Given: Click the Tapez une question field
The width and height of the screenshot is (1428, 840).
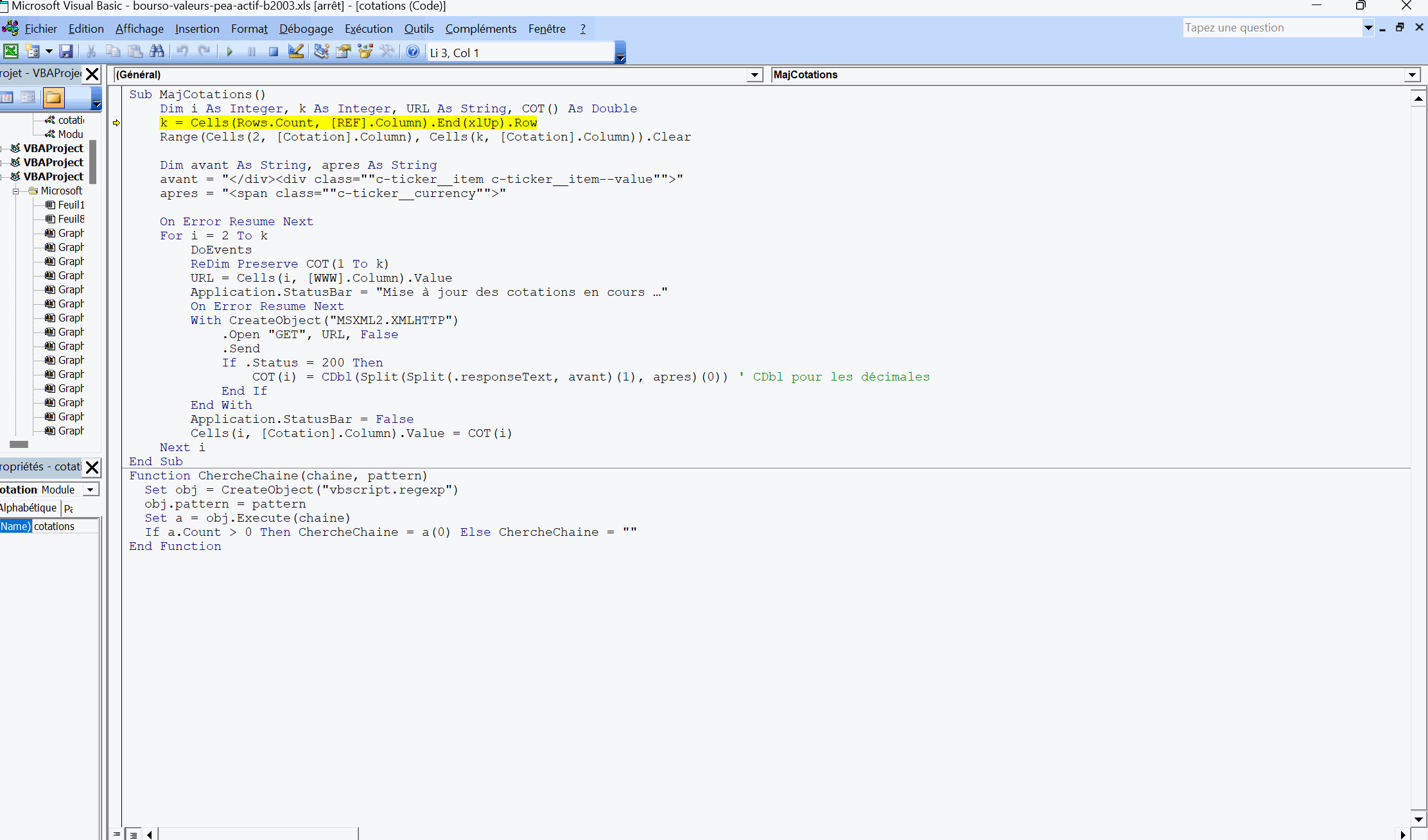Looking at the screenshot, I should 1271,28.
